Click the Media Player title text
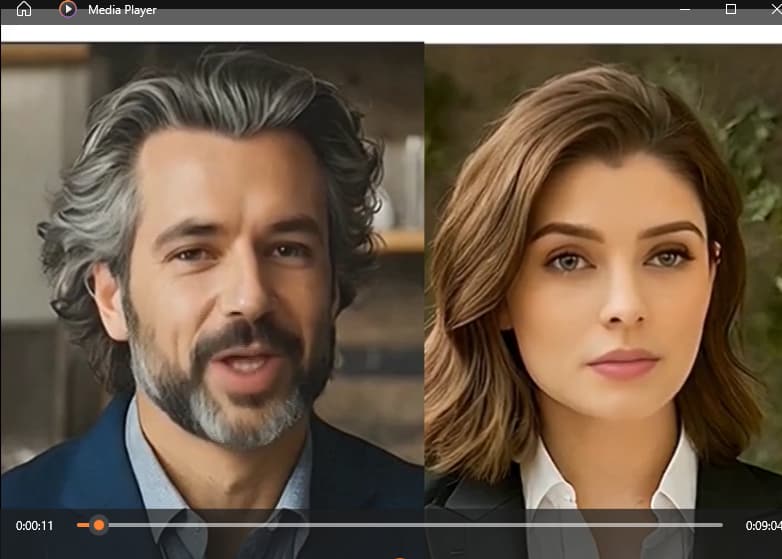This screenshot has width=782, height=559. point(122,10)
